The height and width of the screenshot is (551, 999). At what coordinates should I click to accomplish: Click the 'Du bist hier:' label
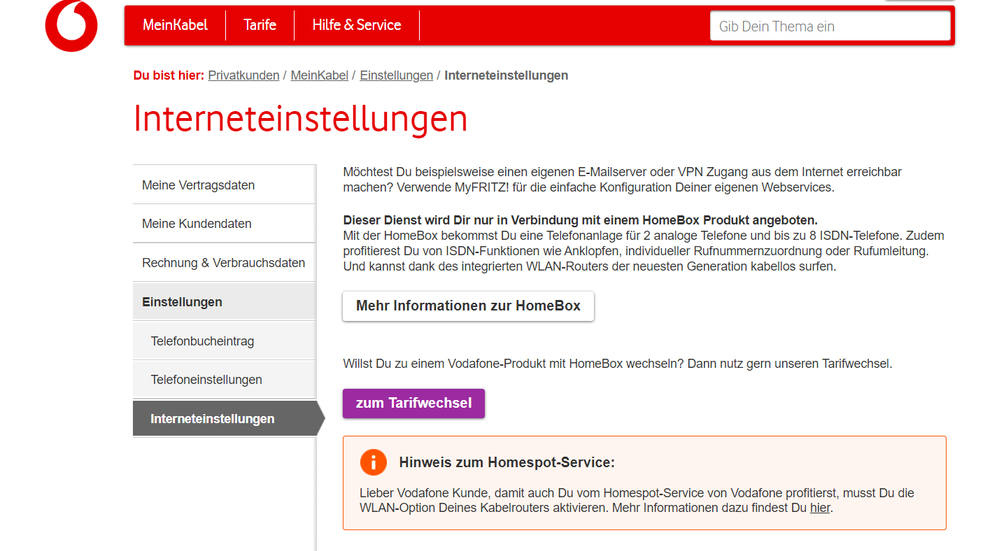pos(168,75)
